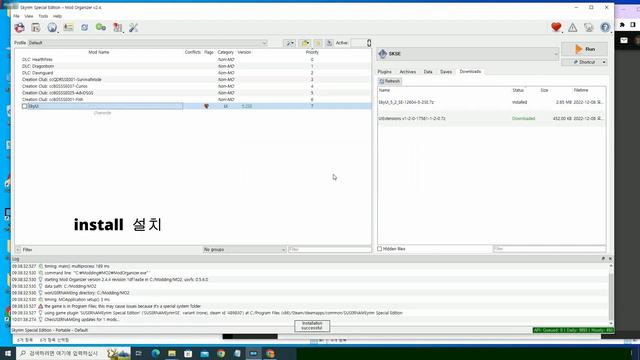Undock the Log panel float icon

603,259
